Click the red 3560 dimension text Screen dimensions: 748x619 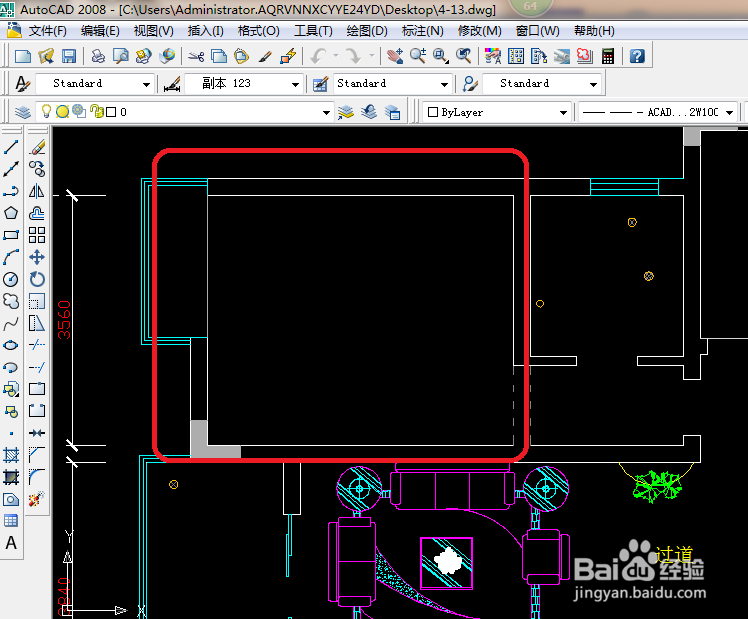pyautogui.click(x=64, y=320)
